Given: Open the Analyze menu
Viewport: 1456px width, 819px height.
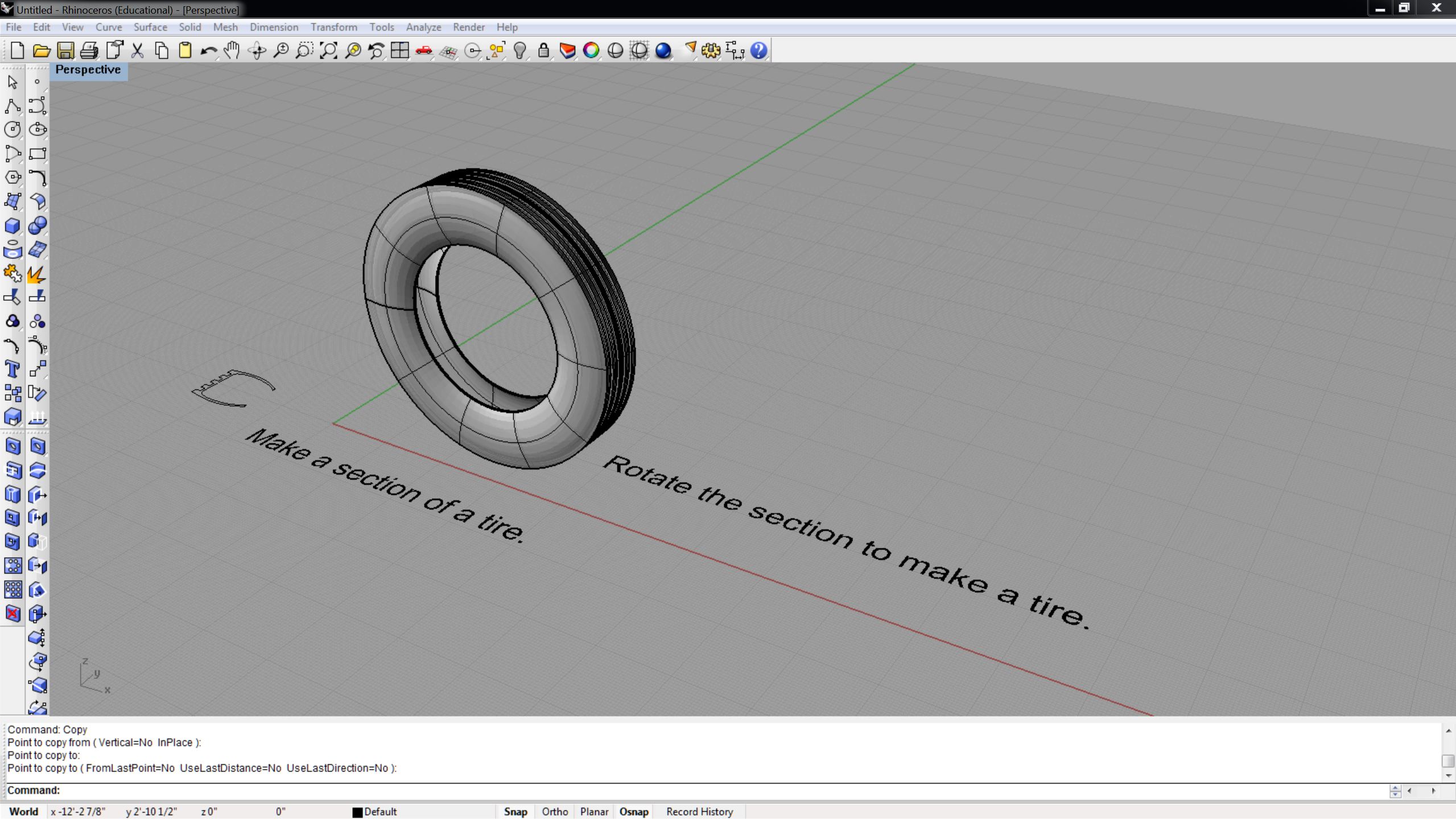Looking at the screenshot, I should click(423, 27).
